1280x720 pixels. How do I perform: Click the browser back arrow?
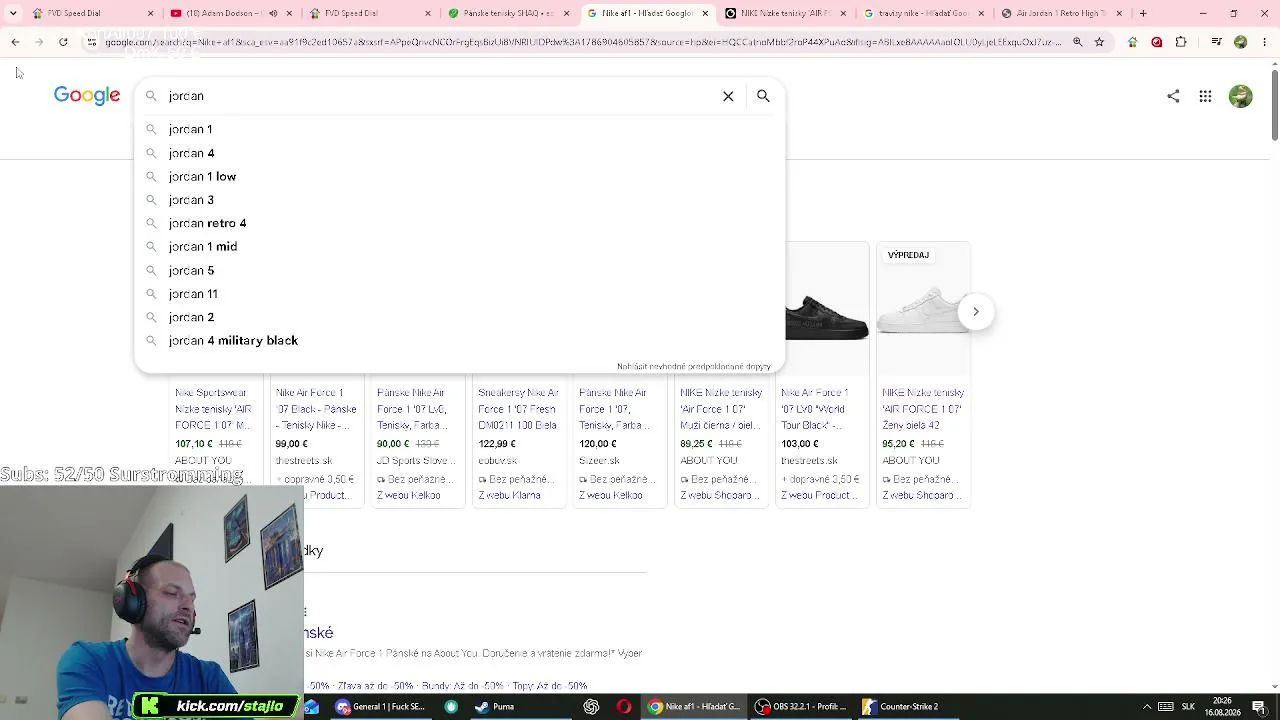pyautogui.click(x=15, y=42)
